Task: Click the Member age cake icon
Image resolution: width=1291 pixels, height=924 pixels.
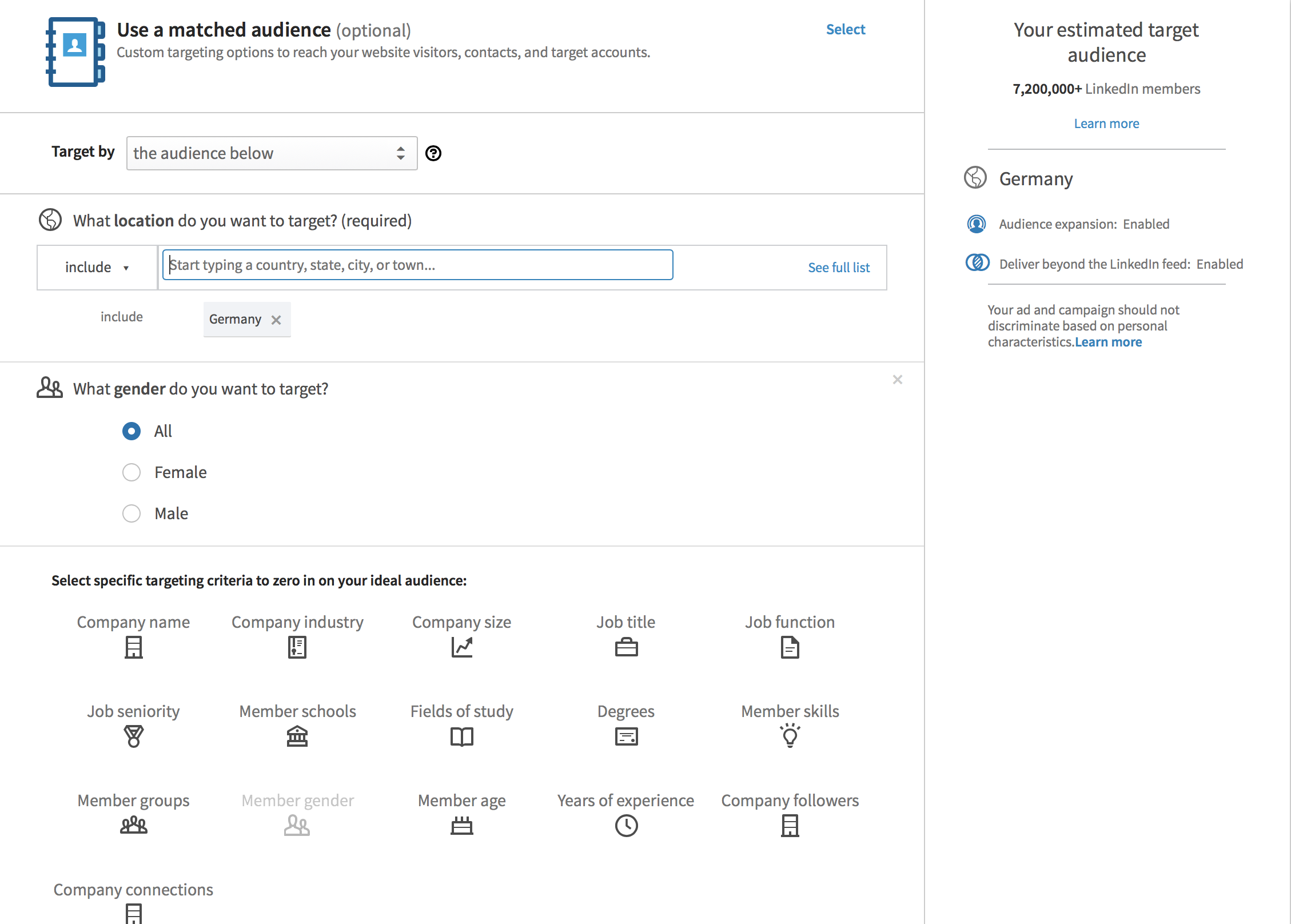Action: point(461,826)
